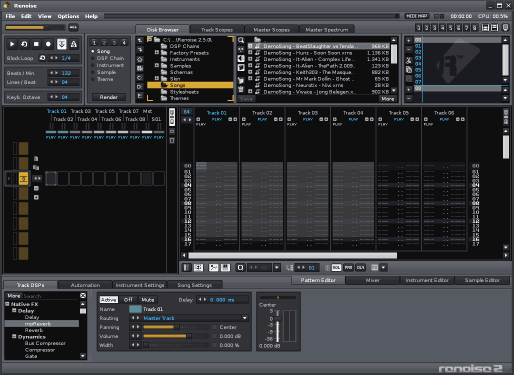Toggle the lower frame layout icon
Image resolution: width=514 pixels, height=375 pixels.
coord(495,28)
